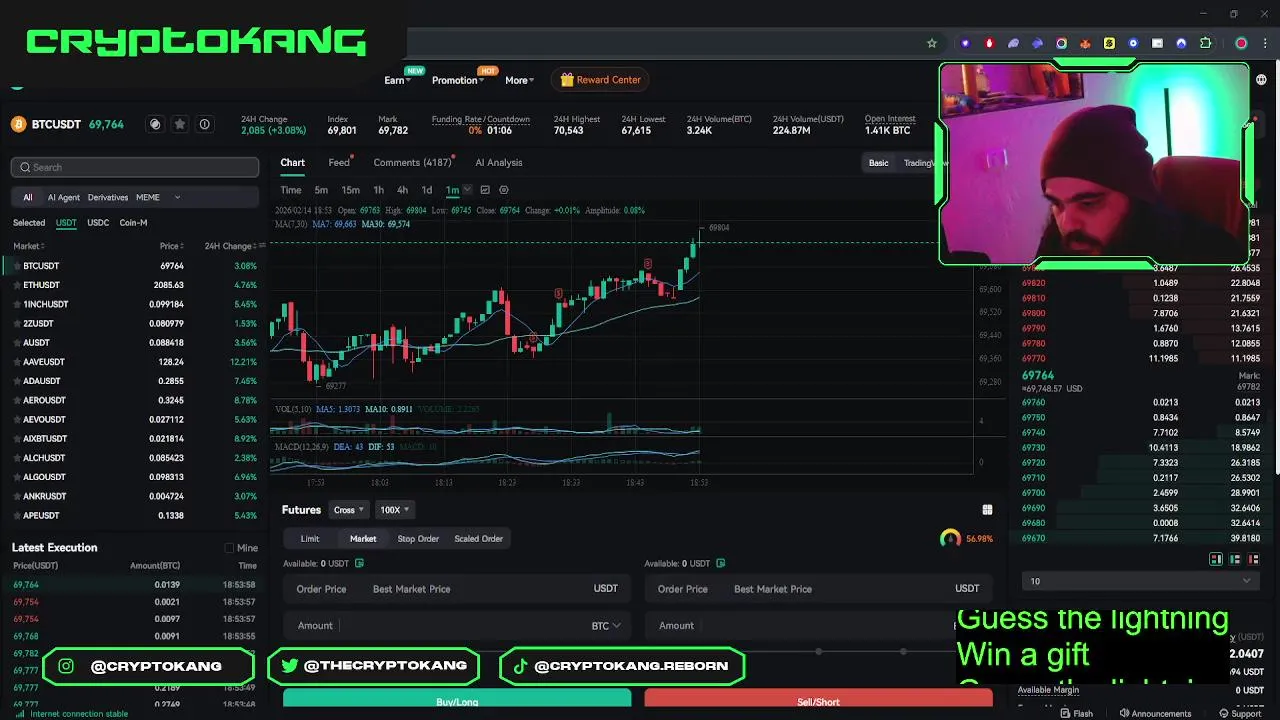Filter market list by AI Agent
The image size is (1280, 720).
pyautogui.click(x=64, y=198)
